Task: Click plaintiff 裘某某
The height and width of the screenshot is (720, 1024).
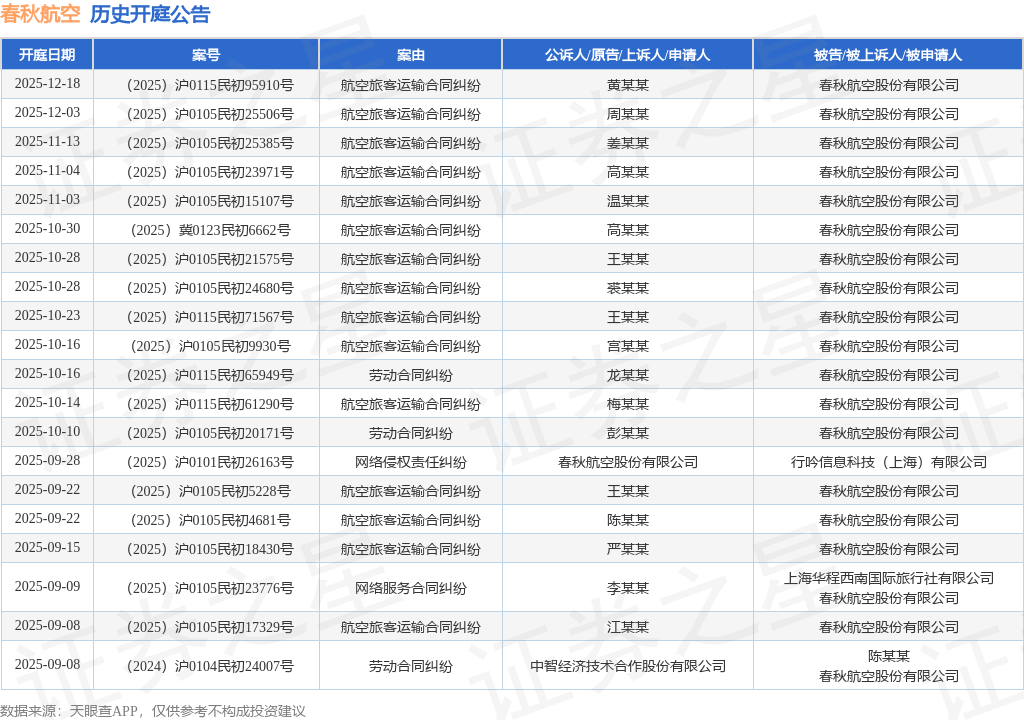Action: click(627, 288)
